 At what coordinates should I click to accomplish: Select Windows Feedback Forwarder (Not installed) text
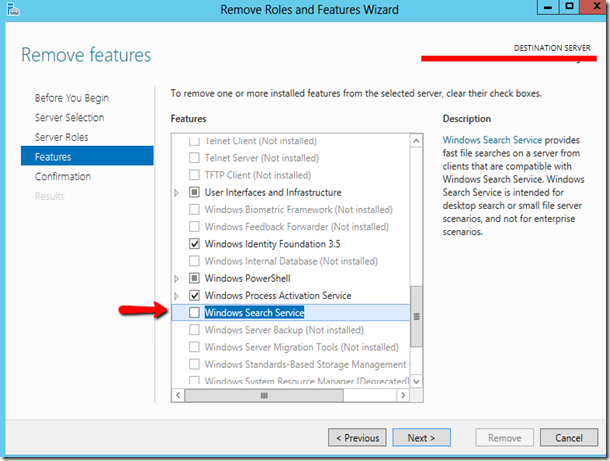(x=296, y=226)
